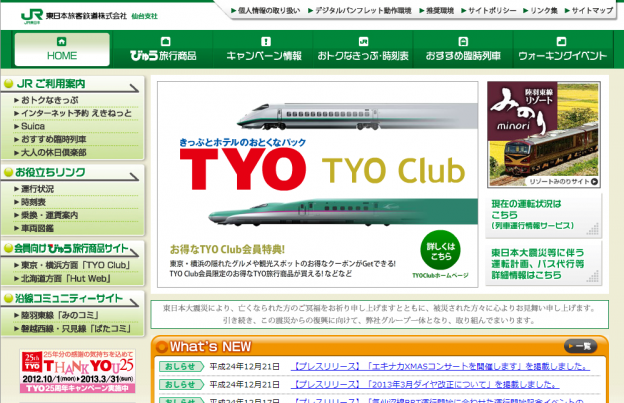
Task: Click the arrow icon by リゾートみのりサイト
Action: 594,182
